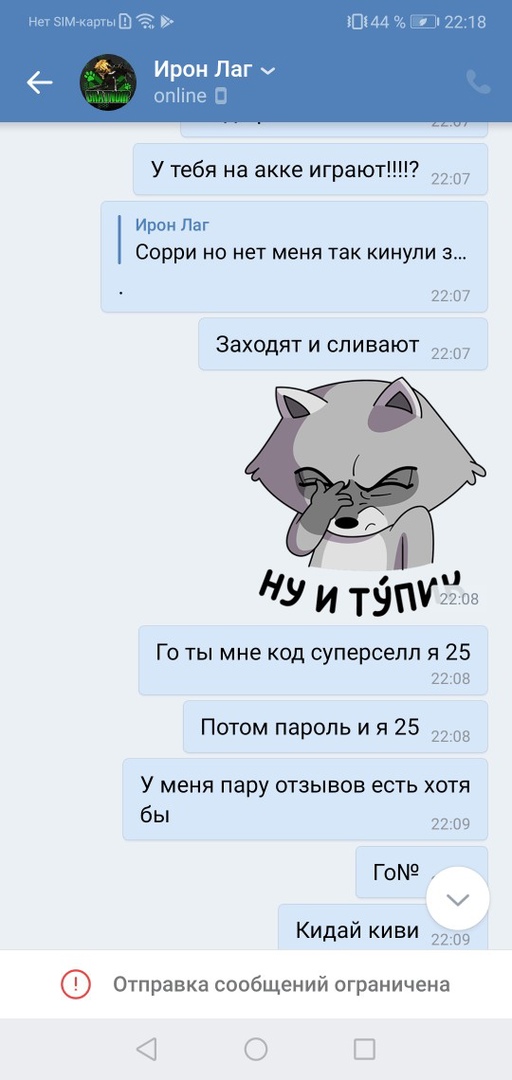Tap the Android home circle button
This screenshot has width=512, height=1080.
click(x=256, y=1049)
